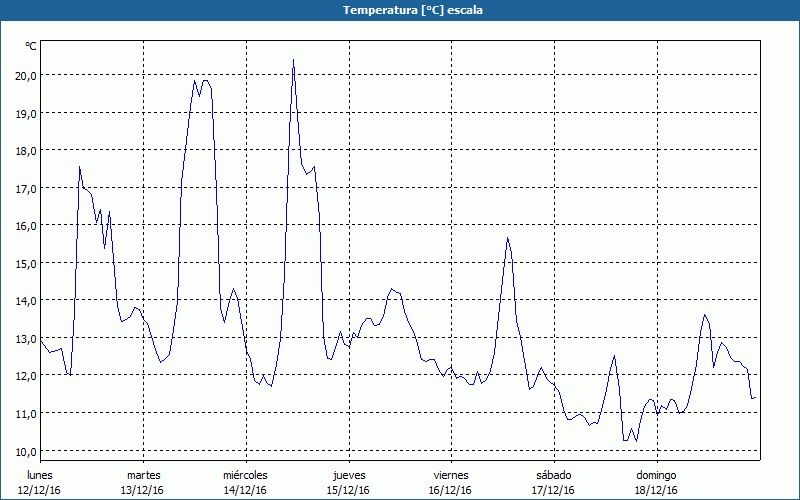Click the end point of the temperature line
This screenshot has height=500, width=800.
pos(755,397)
